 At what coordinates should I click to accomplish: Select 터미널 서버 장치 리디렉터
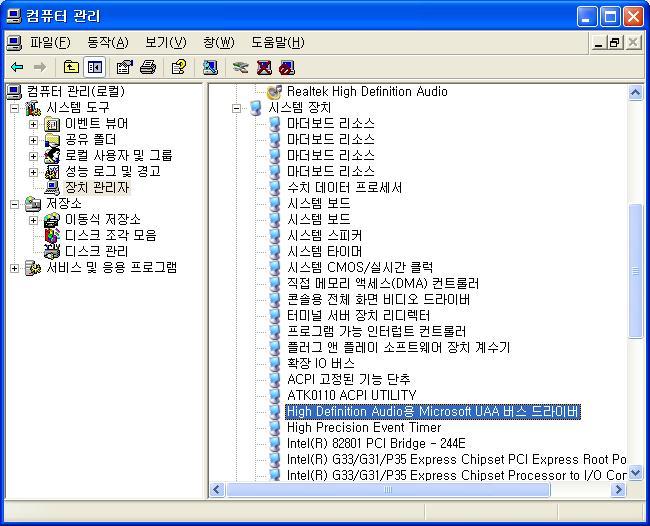tap(359, 315)
